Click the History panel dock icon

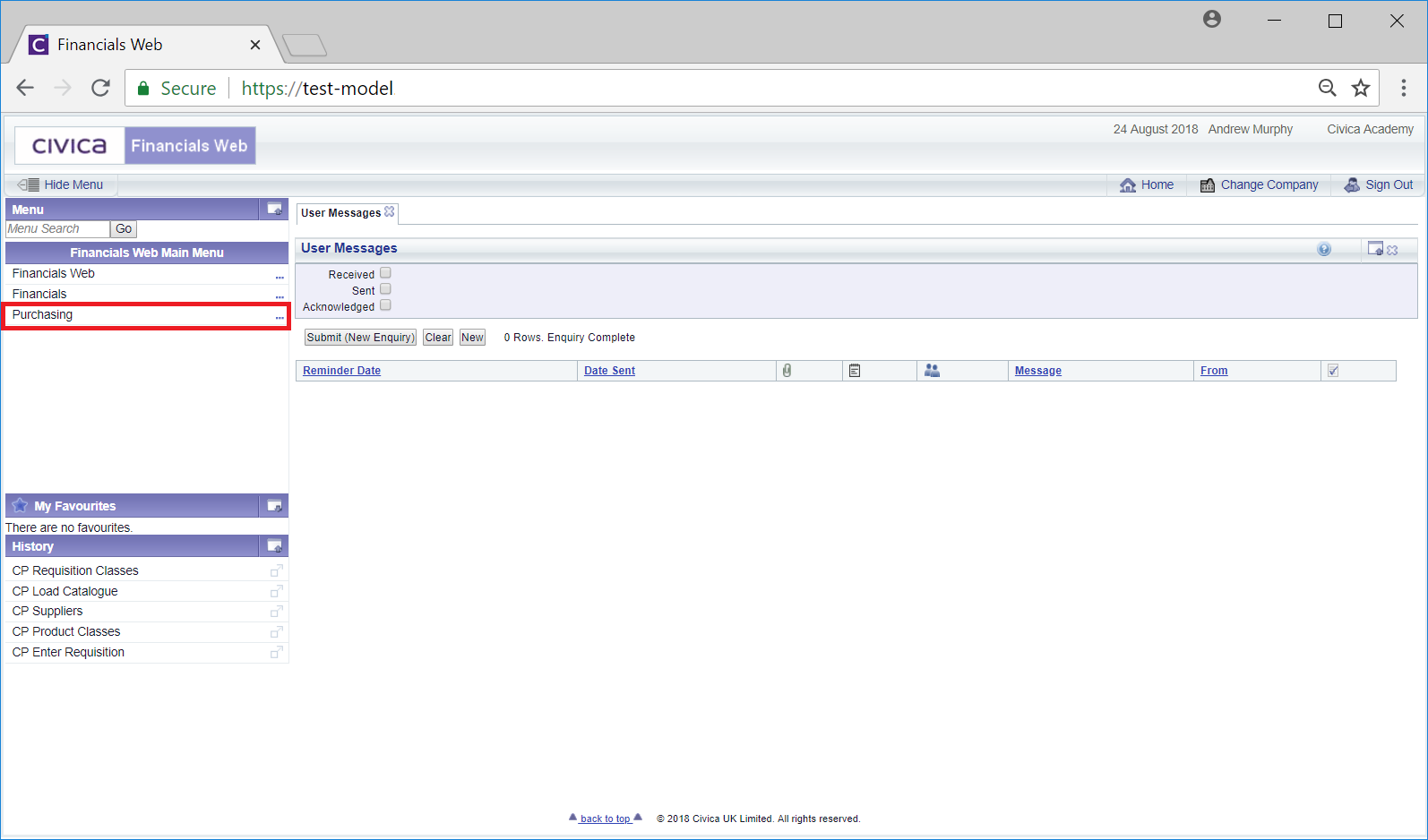coord(275,546)
